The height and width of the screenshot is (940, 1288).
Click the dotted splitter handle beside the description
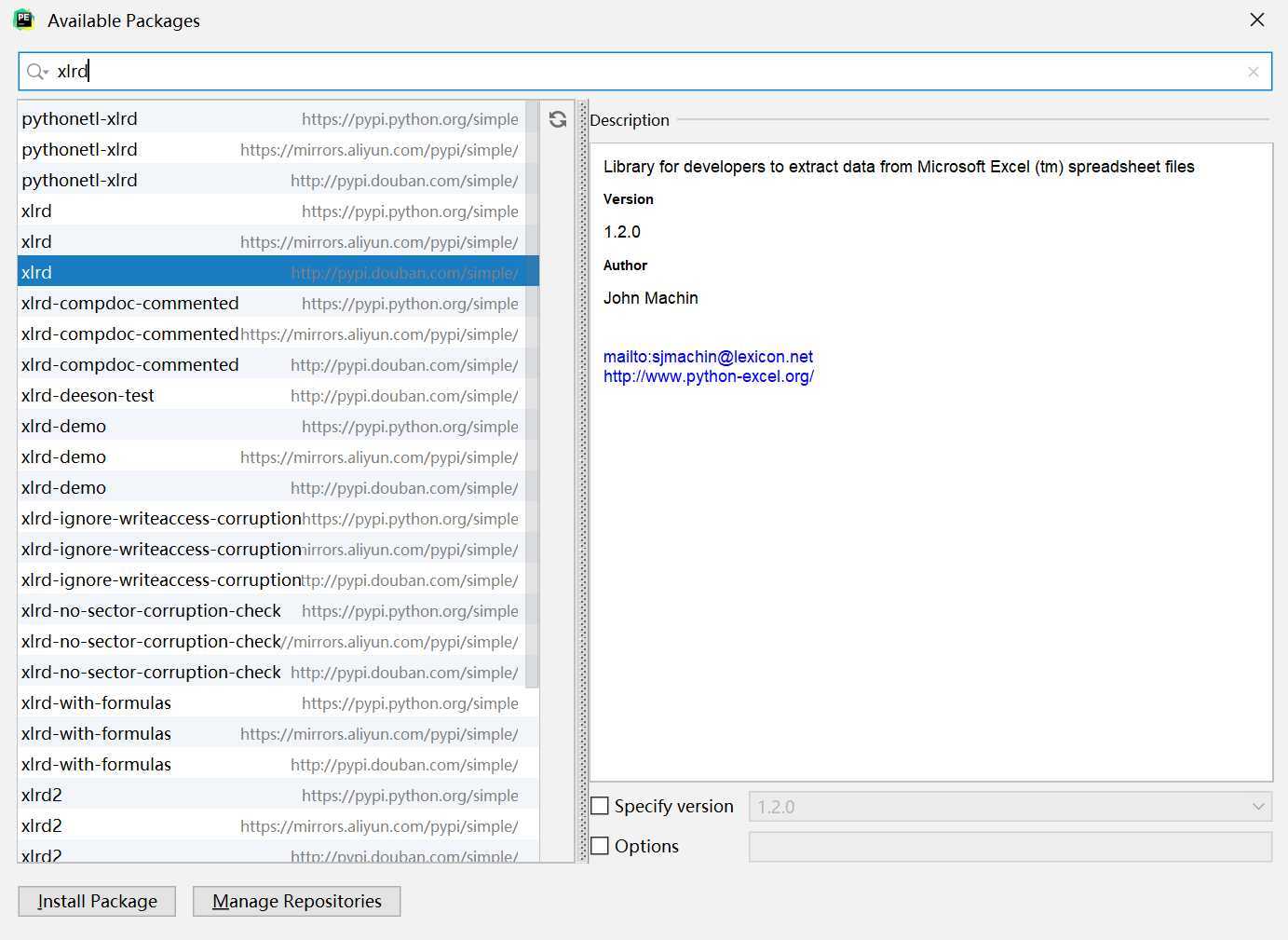(x=584, y=481)
